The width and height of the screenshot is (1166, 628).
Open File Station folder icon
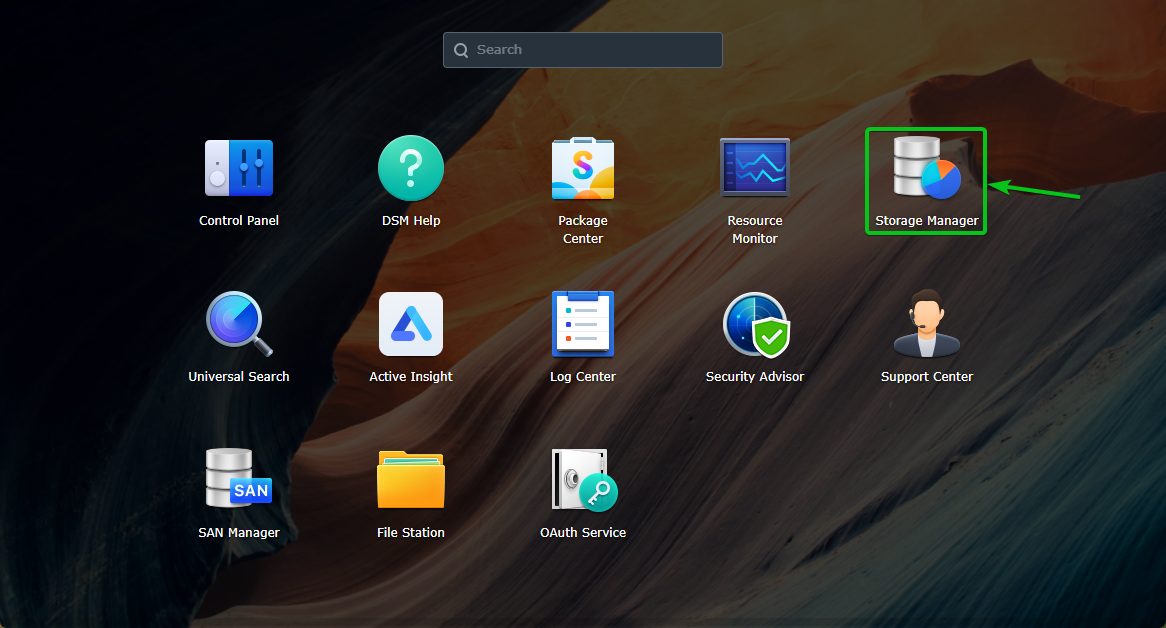coord(411,480)
